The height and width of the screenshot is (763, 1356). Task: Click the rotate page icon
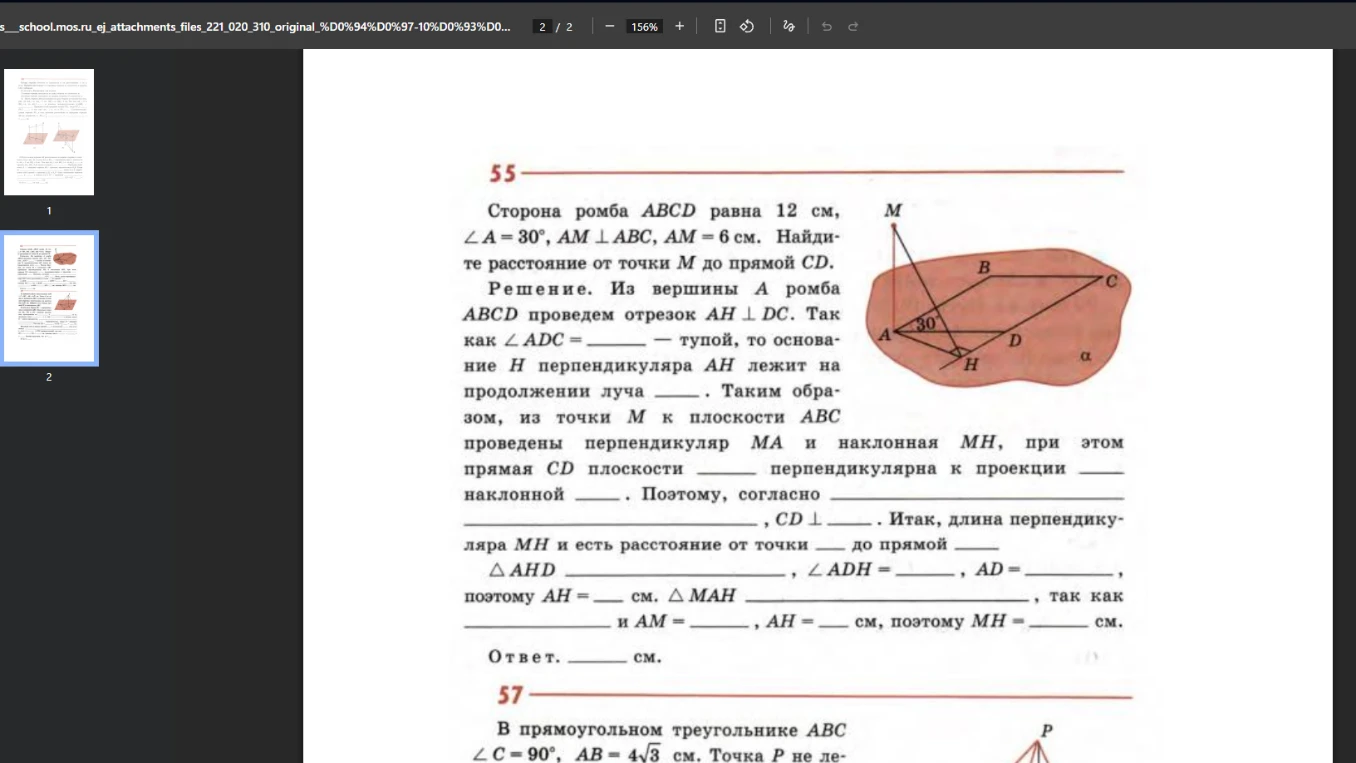click(x=747, y=27)
